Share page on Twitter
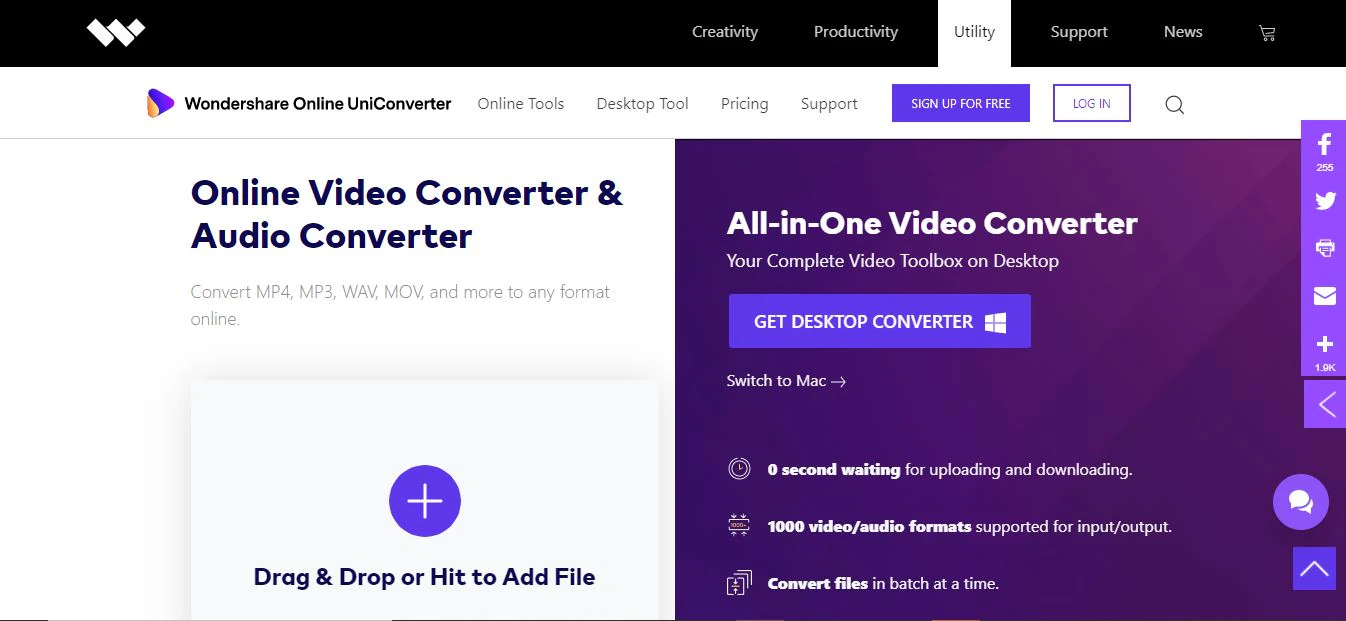The image size is (1346, 621). [x=1325, y=200]
